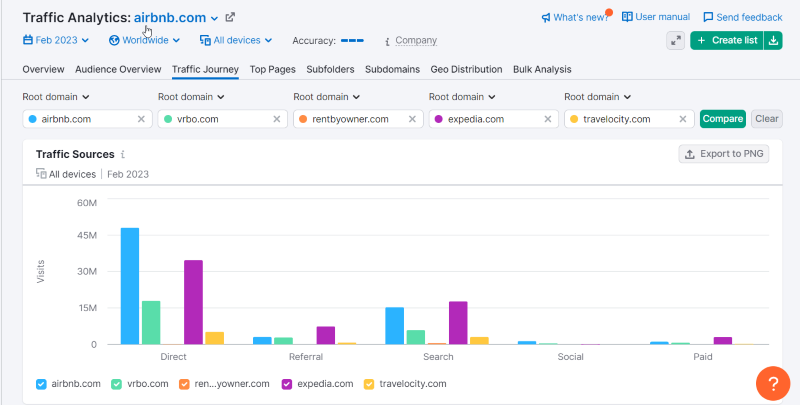The height and width of the screenshot is (405, 800).
Task: Click the orange help question mark button
Action: (x=772, y=383)
